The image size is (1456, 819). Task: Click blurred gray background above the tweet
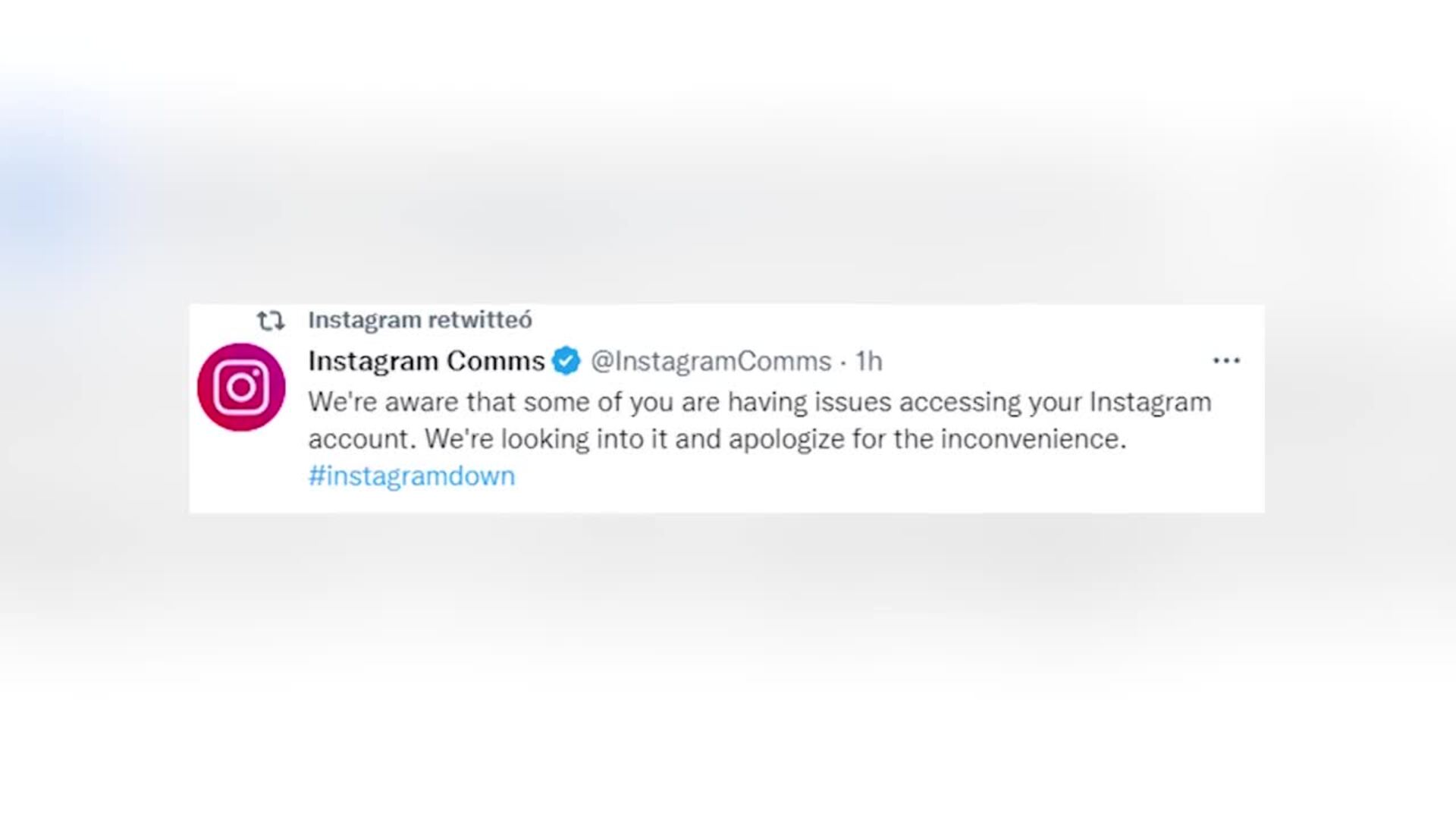728,190
